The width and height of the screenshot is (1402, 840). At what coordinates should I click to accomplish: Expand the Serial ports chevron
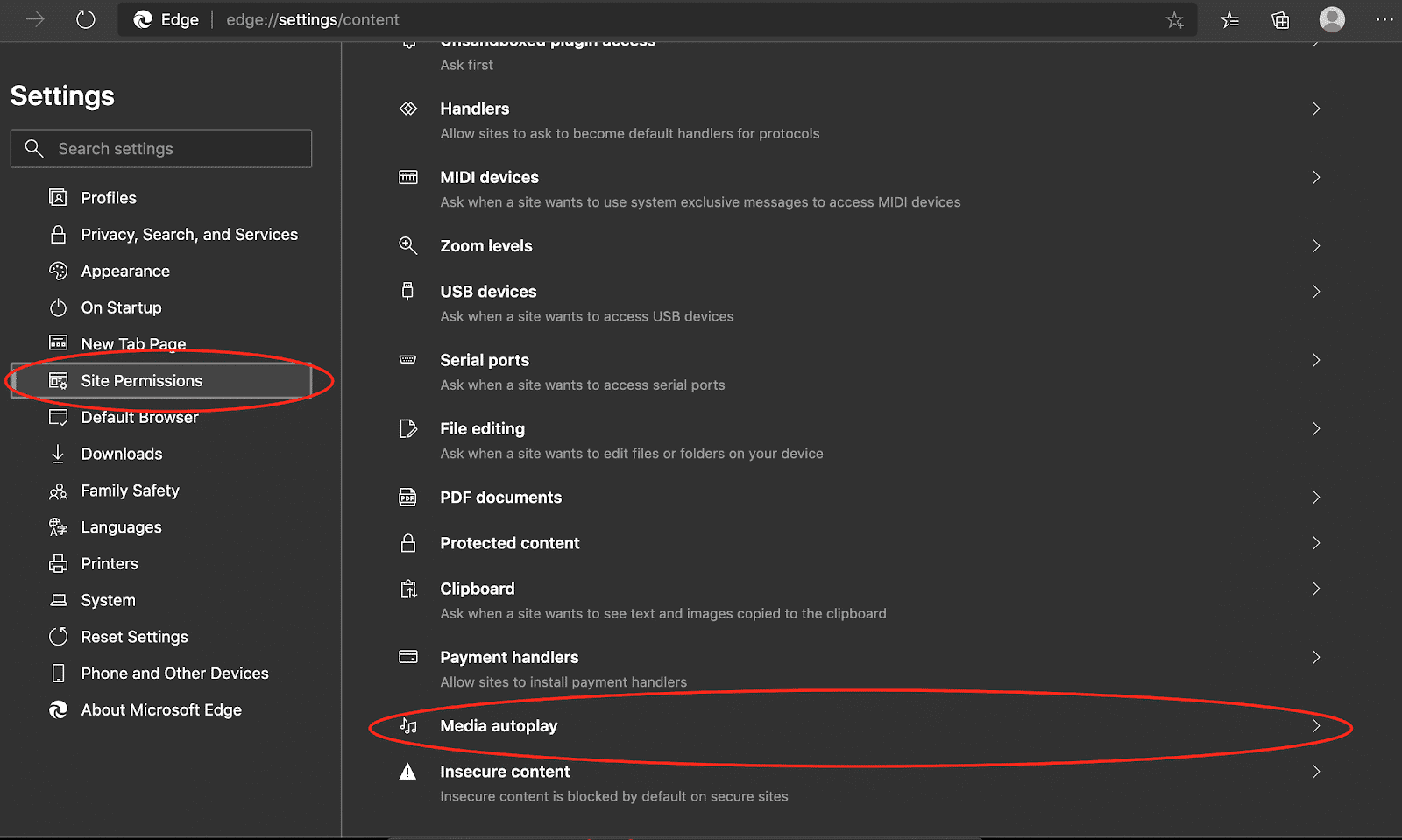point(1315,359)
